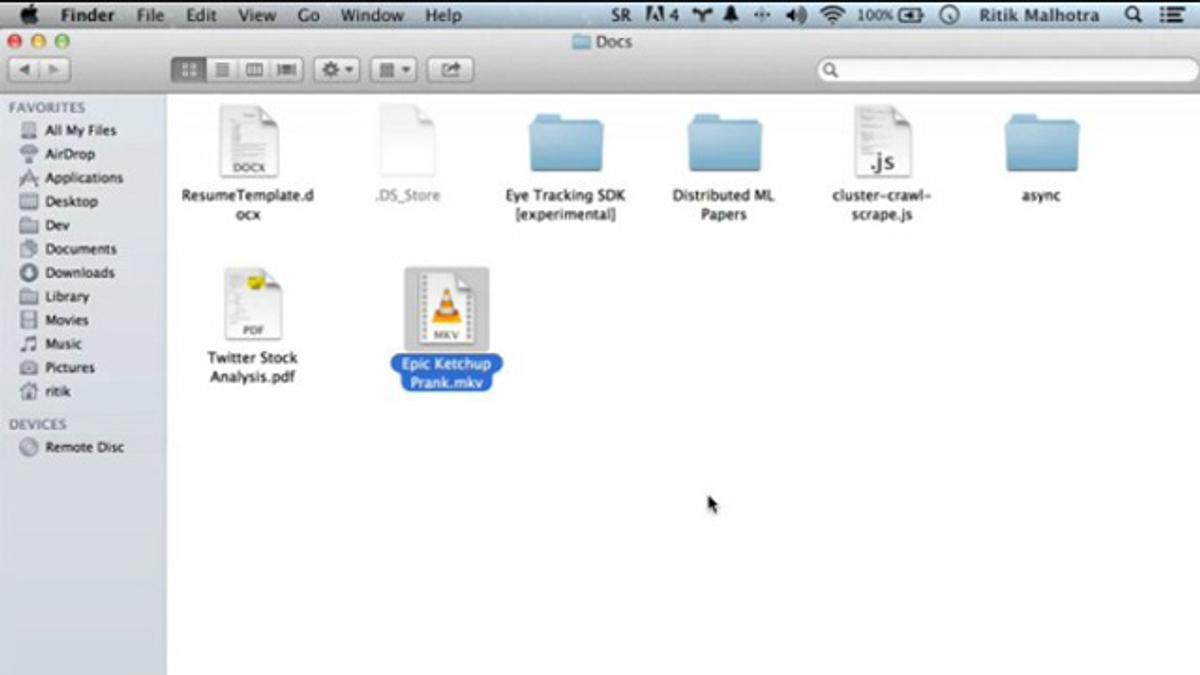
Task: Click the battery 100% indicator
Action: (x=890, y=15)
